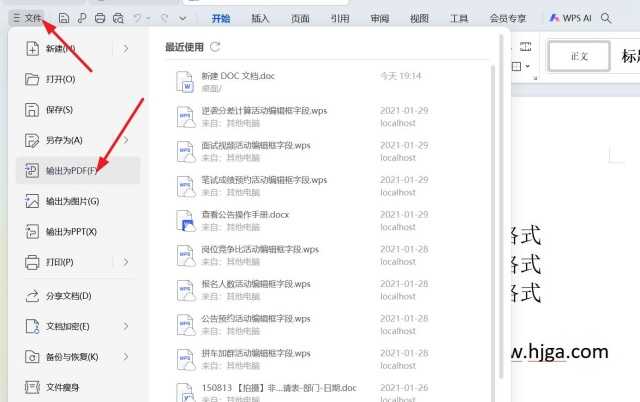Switch to the 页面 ribbon tab
Viewport: 640px width, 402px height.
click(x=300, y=18)
